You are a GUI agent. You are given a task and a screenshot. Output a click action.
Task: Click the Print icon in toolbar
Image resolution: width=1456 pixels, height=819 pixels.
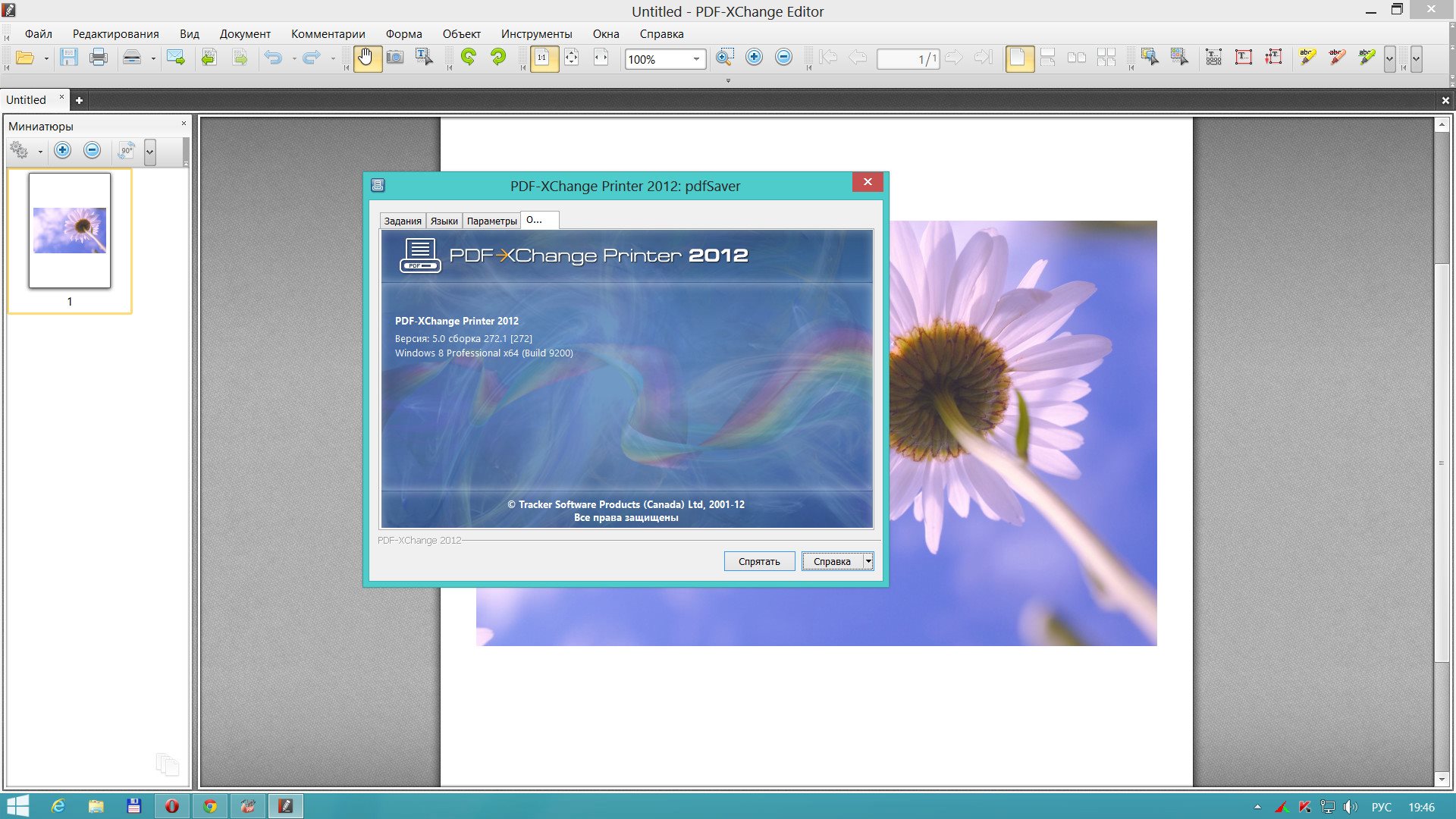[99, 58]
